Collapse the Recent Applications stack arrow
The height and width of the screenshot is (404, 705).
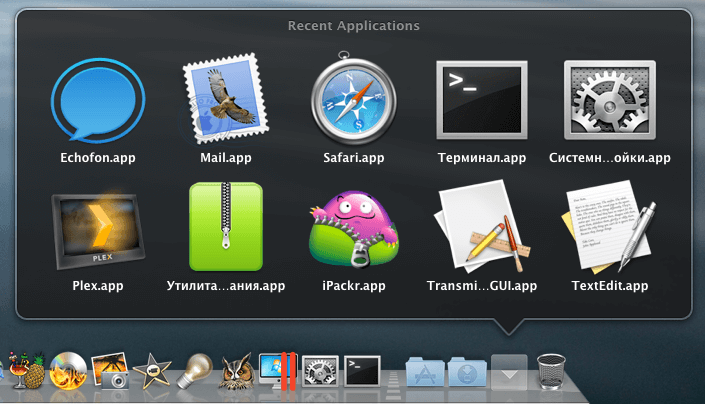point(509,372)
